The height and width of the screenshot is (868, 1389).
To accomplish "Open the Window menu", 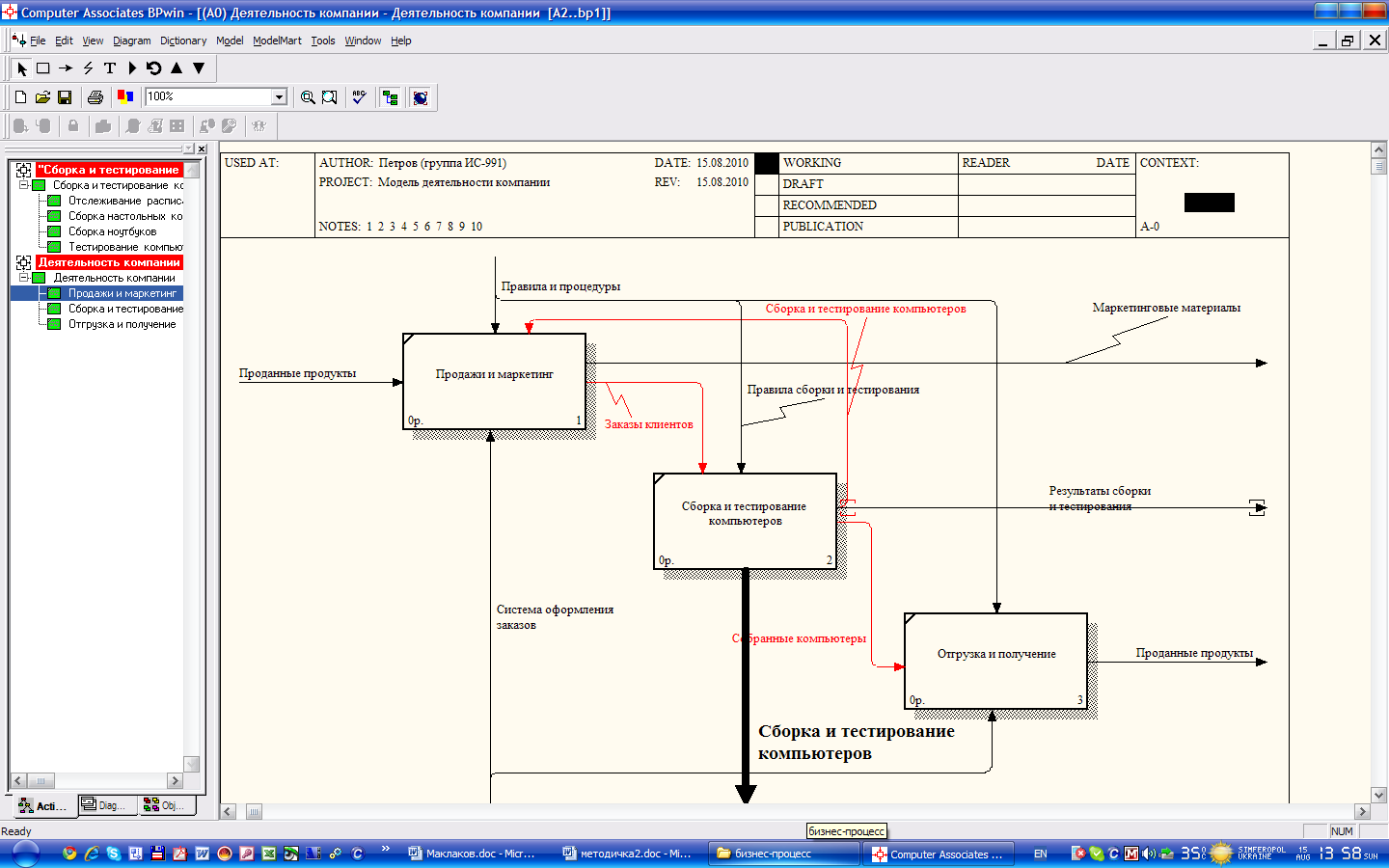I will coord(363,41).
